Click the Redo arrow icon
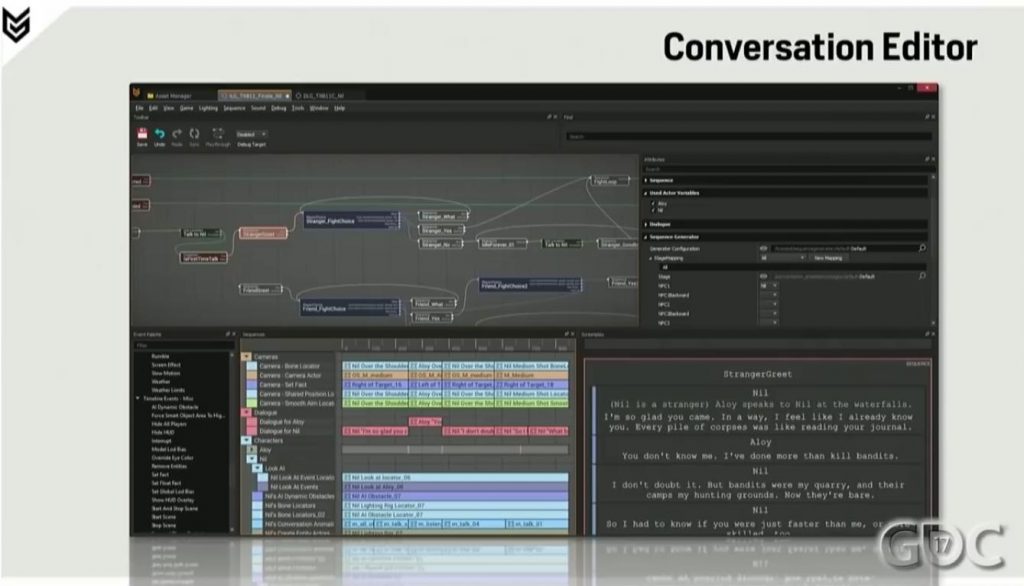 pos(177,133)
